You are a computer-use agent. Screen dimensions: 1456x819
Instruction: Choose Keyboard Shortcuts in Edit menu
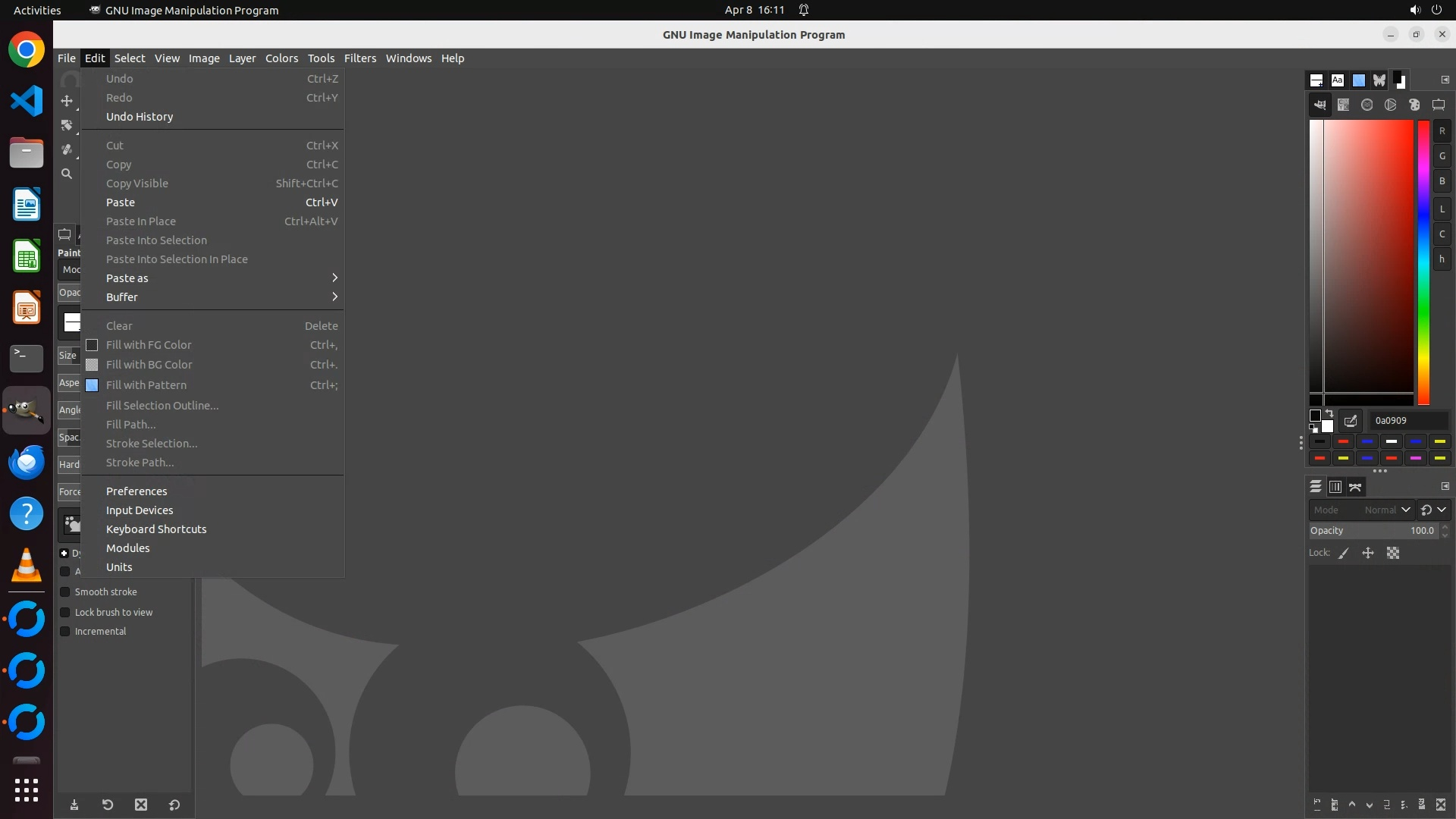point(156,529)
